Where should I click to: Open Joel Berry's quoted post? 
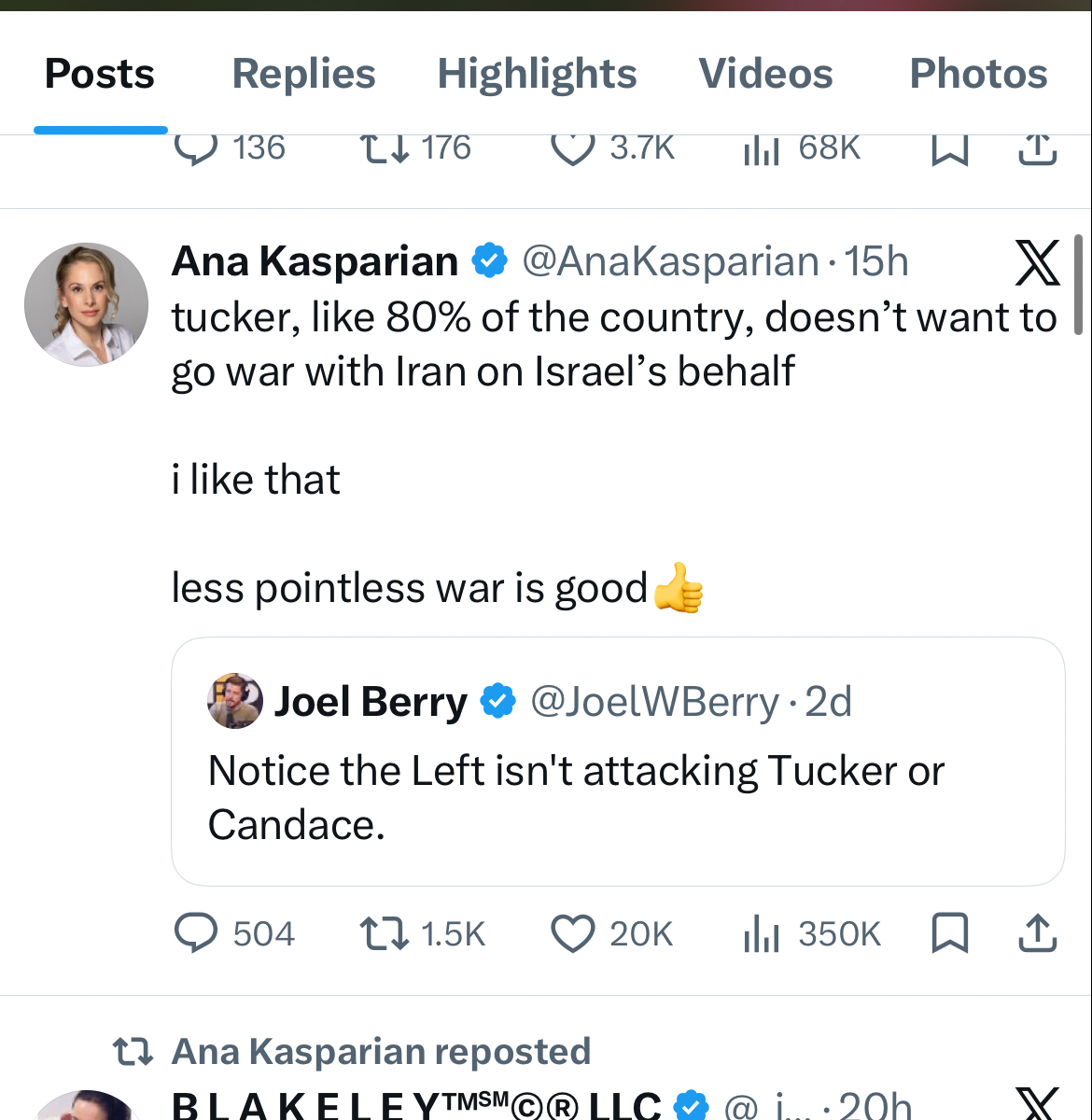(x=618, y=798)
